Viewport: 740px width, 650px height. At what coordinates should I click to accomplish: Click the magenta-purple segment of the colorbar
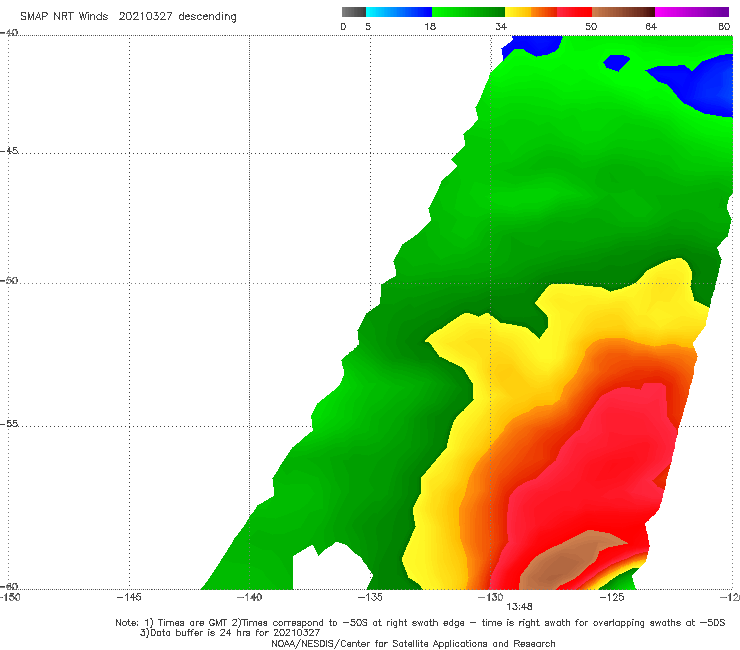click(692, 12)
